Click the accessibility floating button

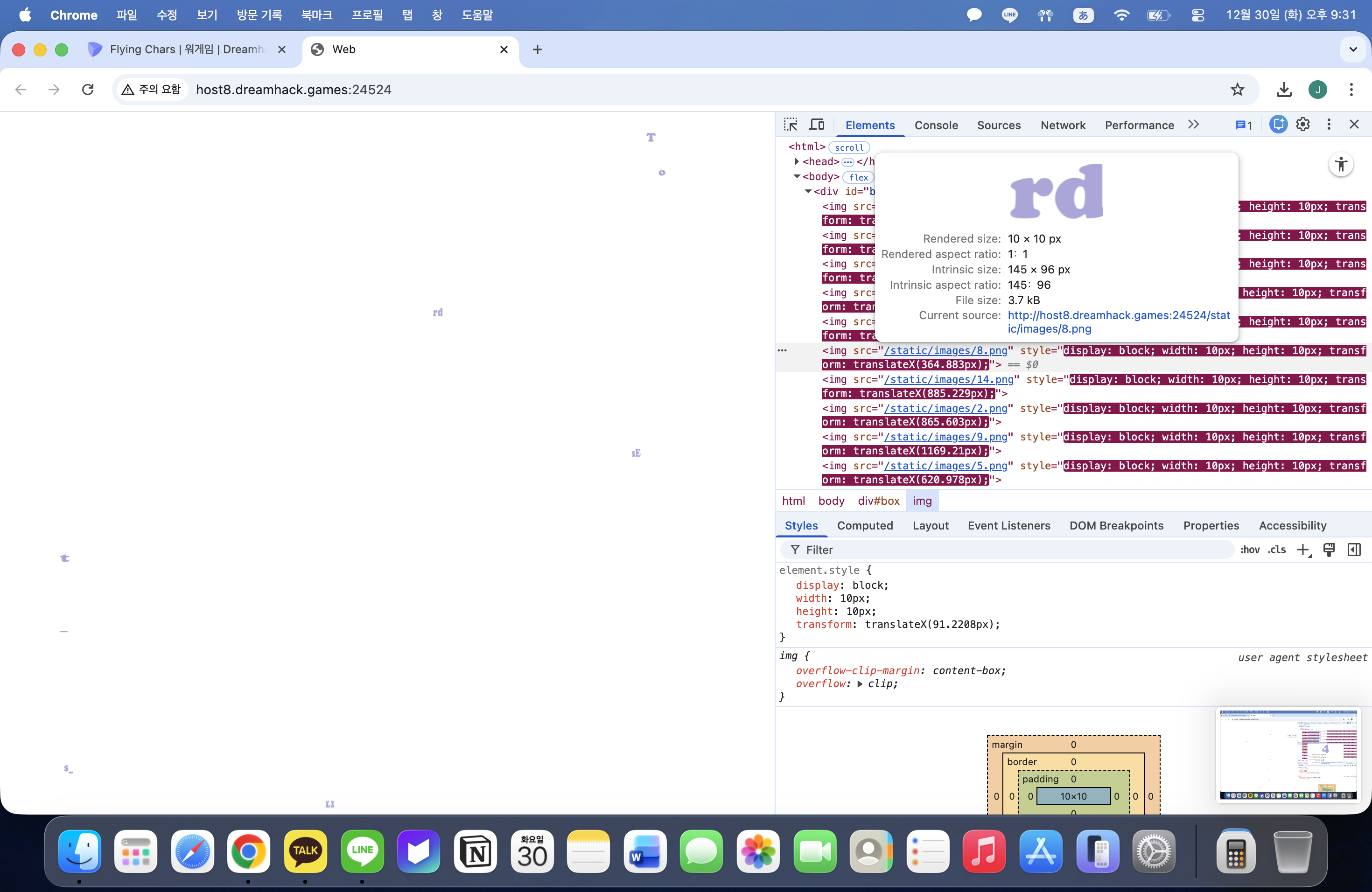click(1341, 165)
